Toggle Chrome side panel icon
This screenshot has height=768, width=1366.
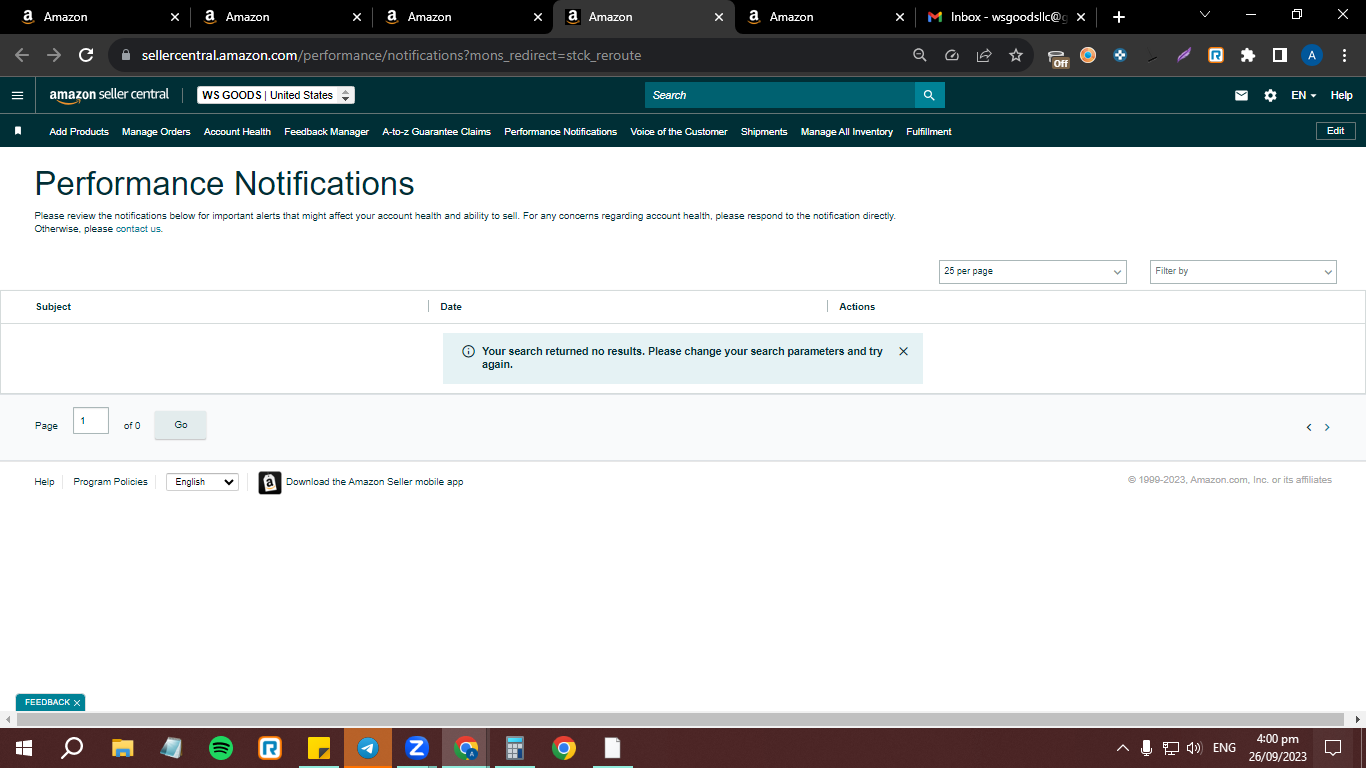1279,56
